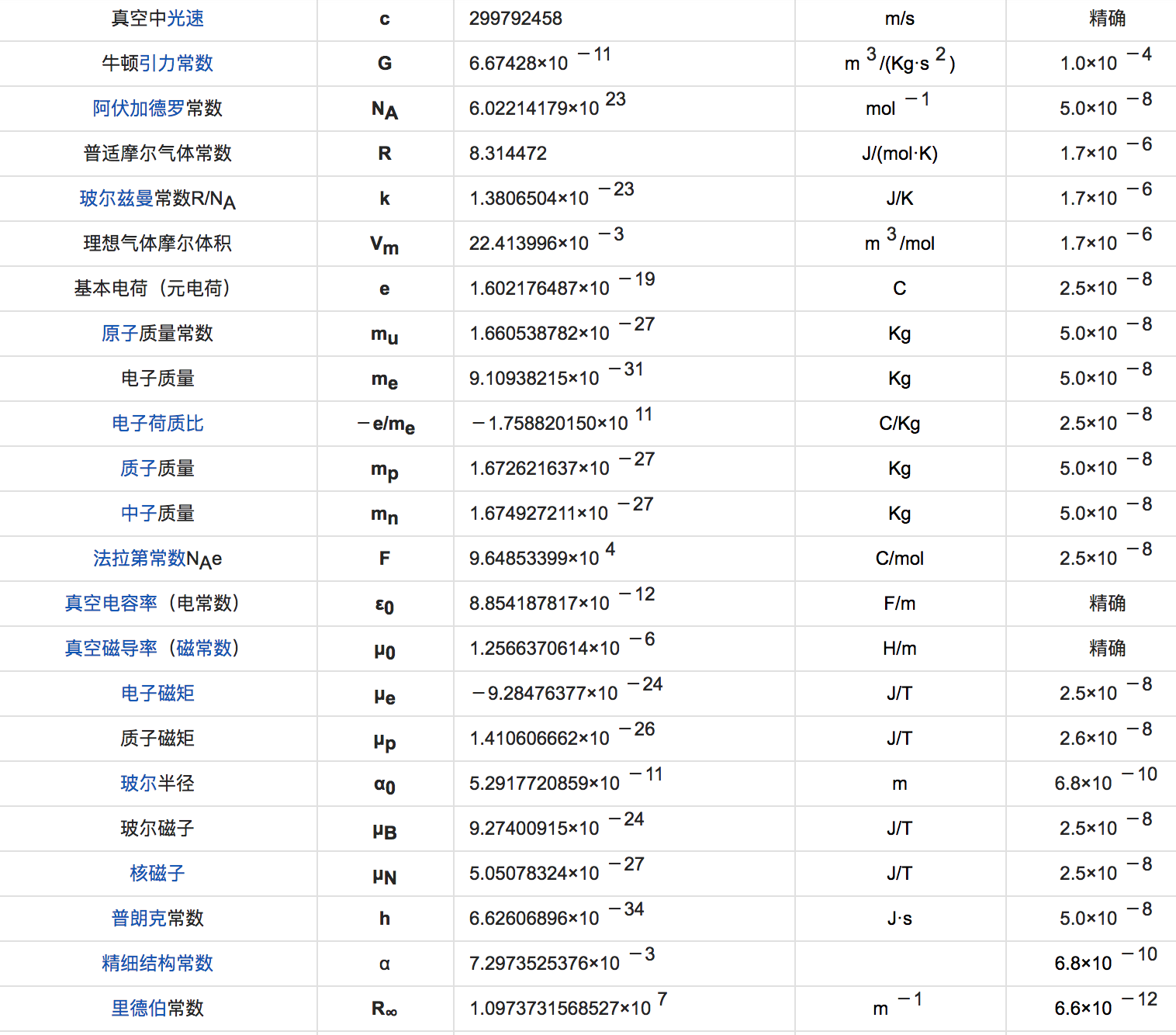Click the 磁常数 link in parentheses
The width and height of the screenshot is (1176, 1035).
pyautogui.click(x=204, y=649)
